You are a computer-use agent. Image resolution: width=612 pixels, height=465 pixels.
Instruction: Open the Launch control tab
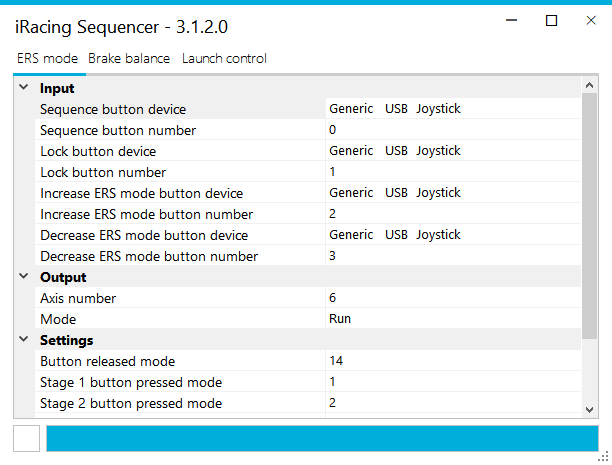tap(224, 59)
